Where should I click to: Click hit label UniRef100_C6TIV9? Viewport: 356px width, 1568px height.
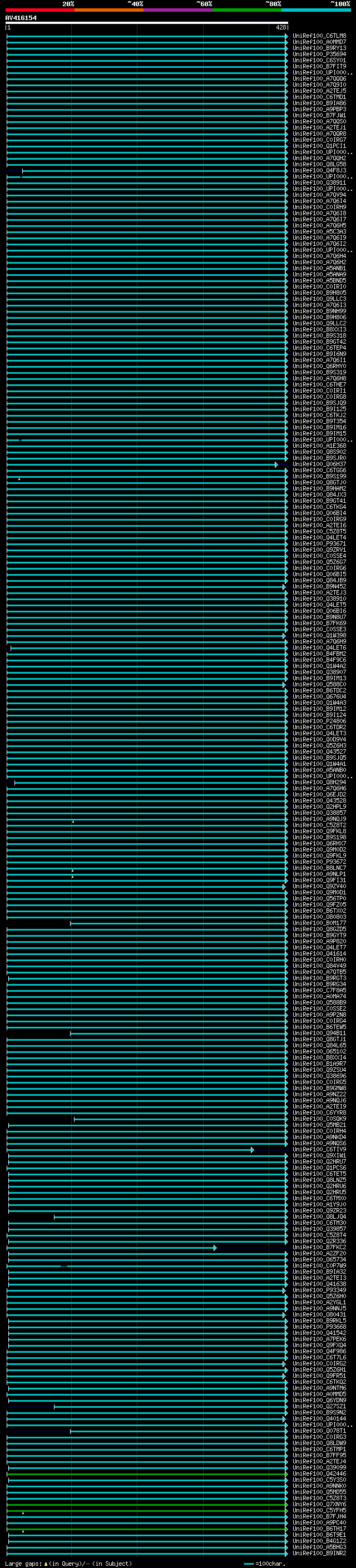tap(319, 1150)
